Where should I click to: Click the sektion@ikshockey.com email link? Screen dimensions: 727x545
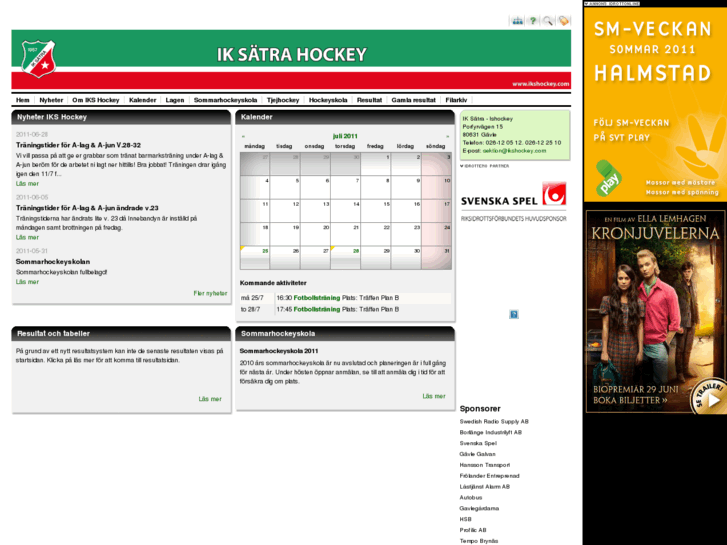[514, 151]
